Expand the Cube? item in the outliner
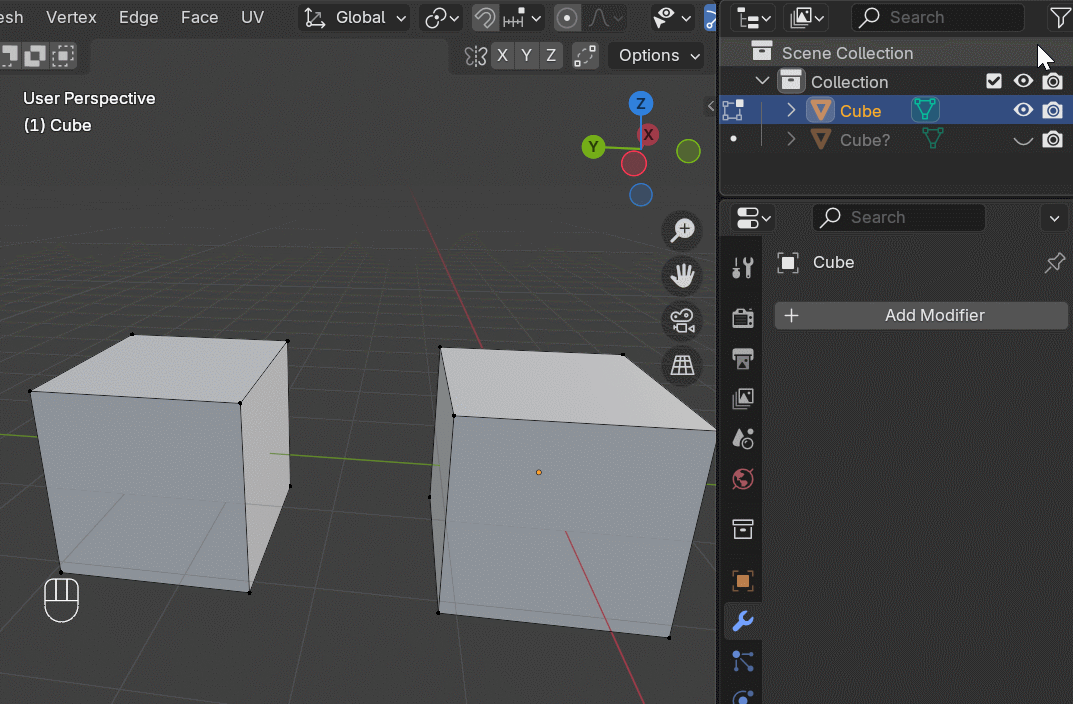The height and width of the screenshot is (704, 1073). pyautogui.click(x=791, y=140)
